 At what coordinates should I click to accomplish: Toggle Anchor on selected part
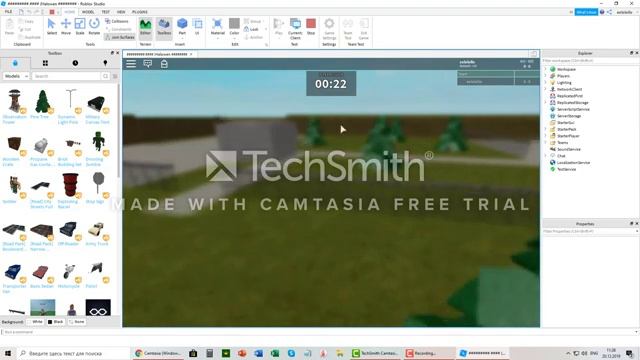point(253,37)
